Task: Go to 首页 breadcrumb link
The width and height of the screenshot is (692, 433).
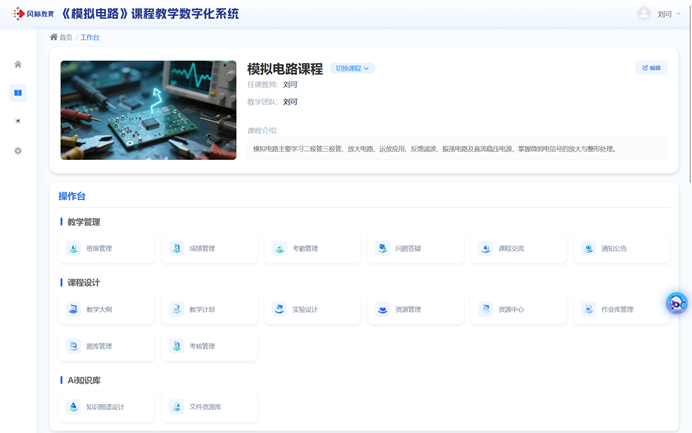Action: [66, 38]
